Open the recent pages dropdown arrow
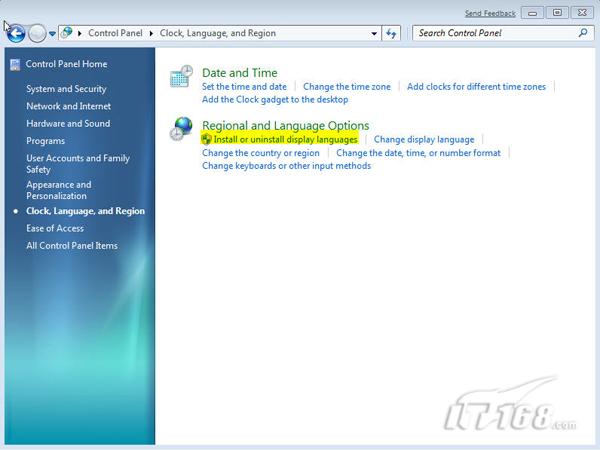Viewport: 600px width, 450px height. [x=52, y=34]
